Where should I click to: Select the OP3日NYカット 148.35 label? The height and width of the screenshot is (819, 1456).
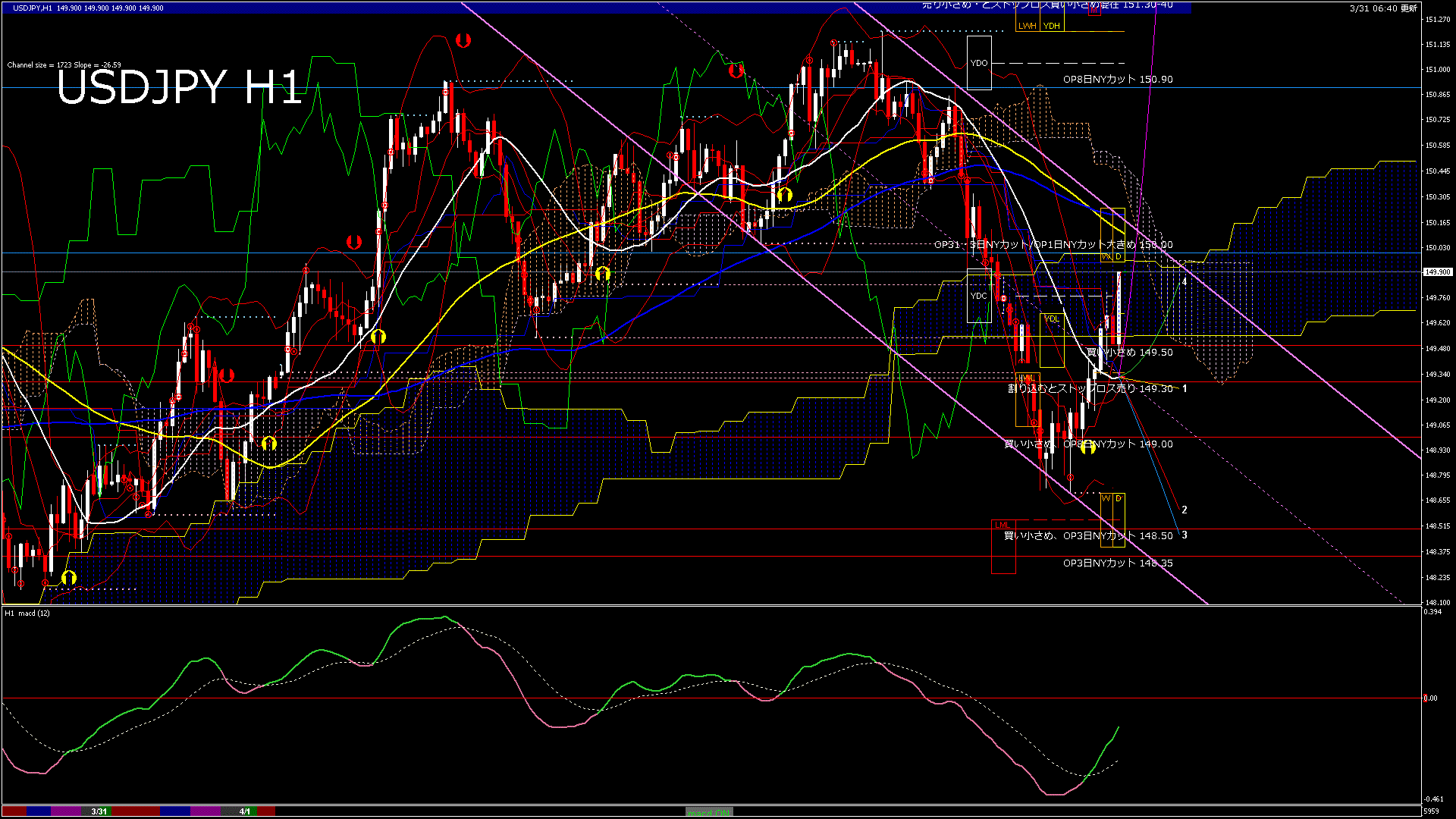click(1118, 563)
